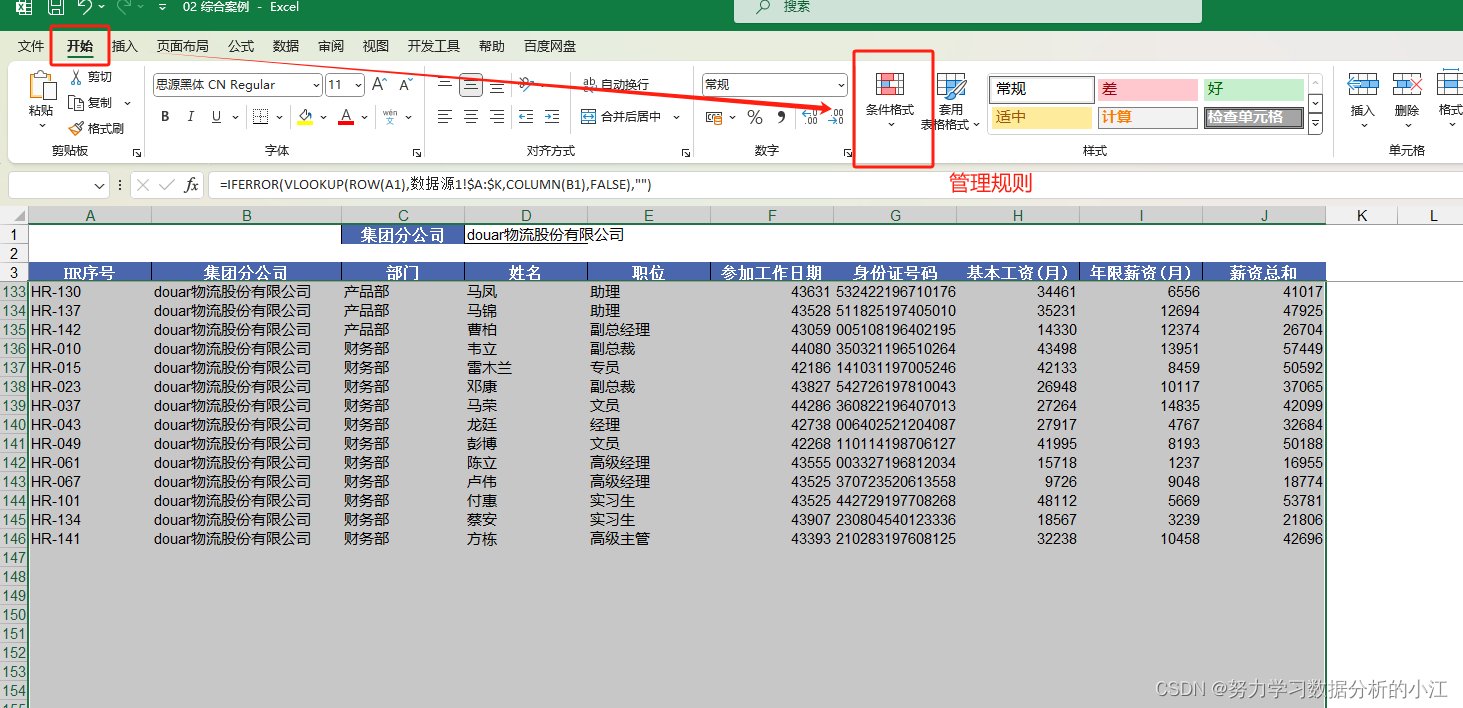Viewport: 1463px width, 708px height.
Task: Toggle align text left
Action: pyautogui.click(x=445, y=117)
